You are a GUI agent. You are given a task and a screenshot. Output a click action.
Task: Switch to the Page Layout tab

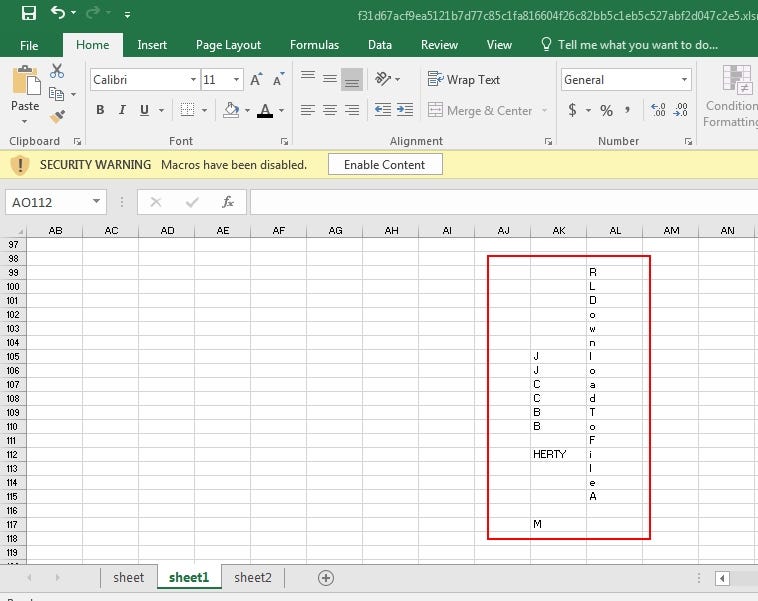click(x=228, y=45)
